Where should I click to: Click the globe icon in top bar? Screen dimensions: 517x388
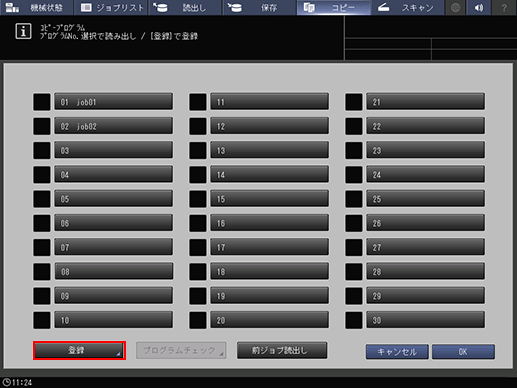coord(455,8)
